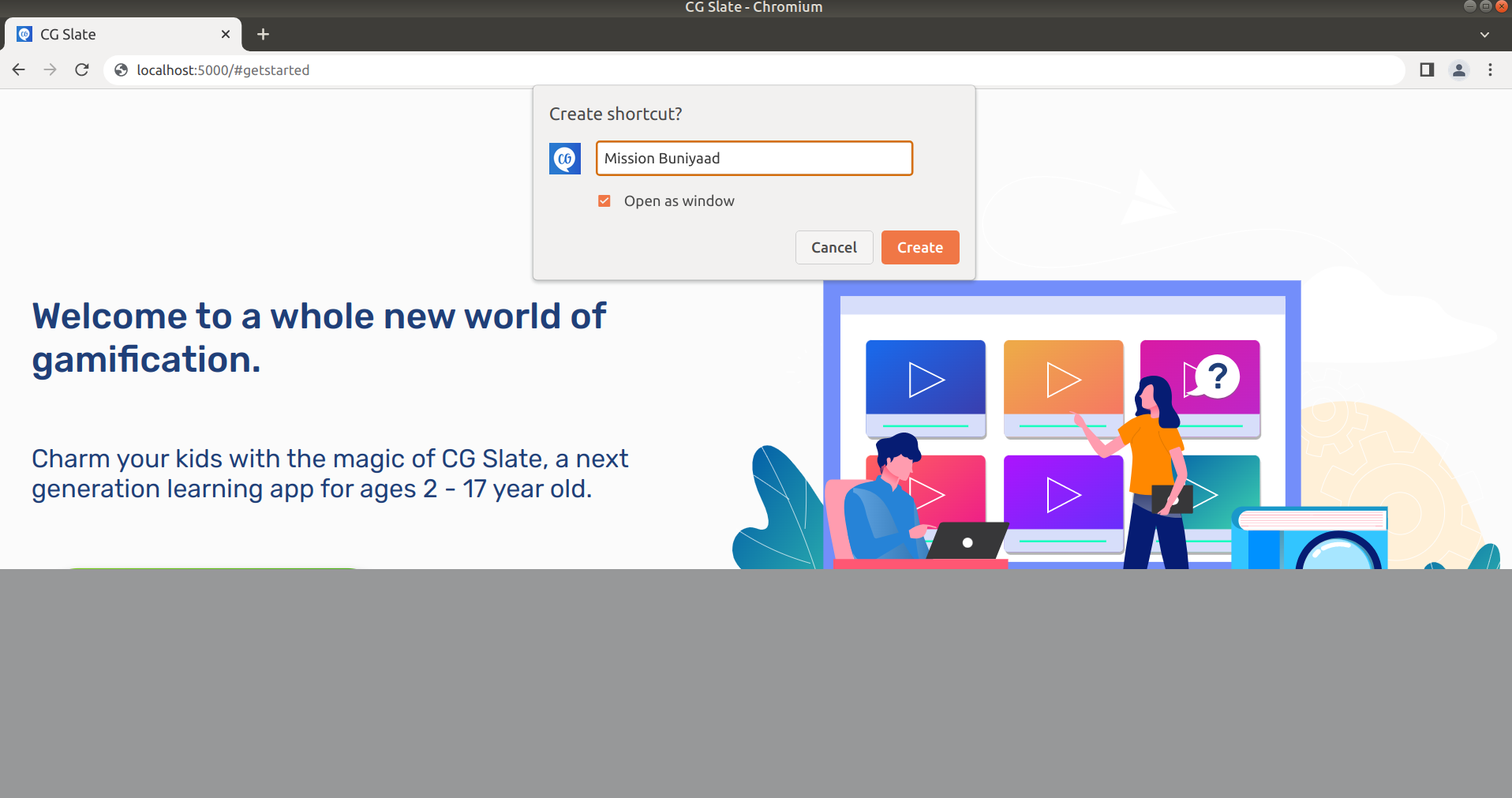1512x798 pixels.
Task: Click the CG Slate tab favicon
Action: point(24,34)
